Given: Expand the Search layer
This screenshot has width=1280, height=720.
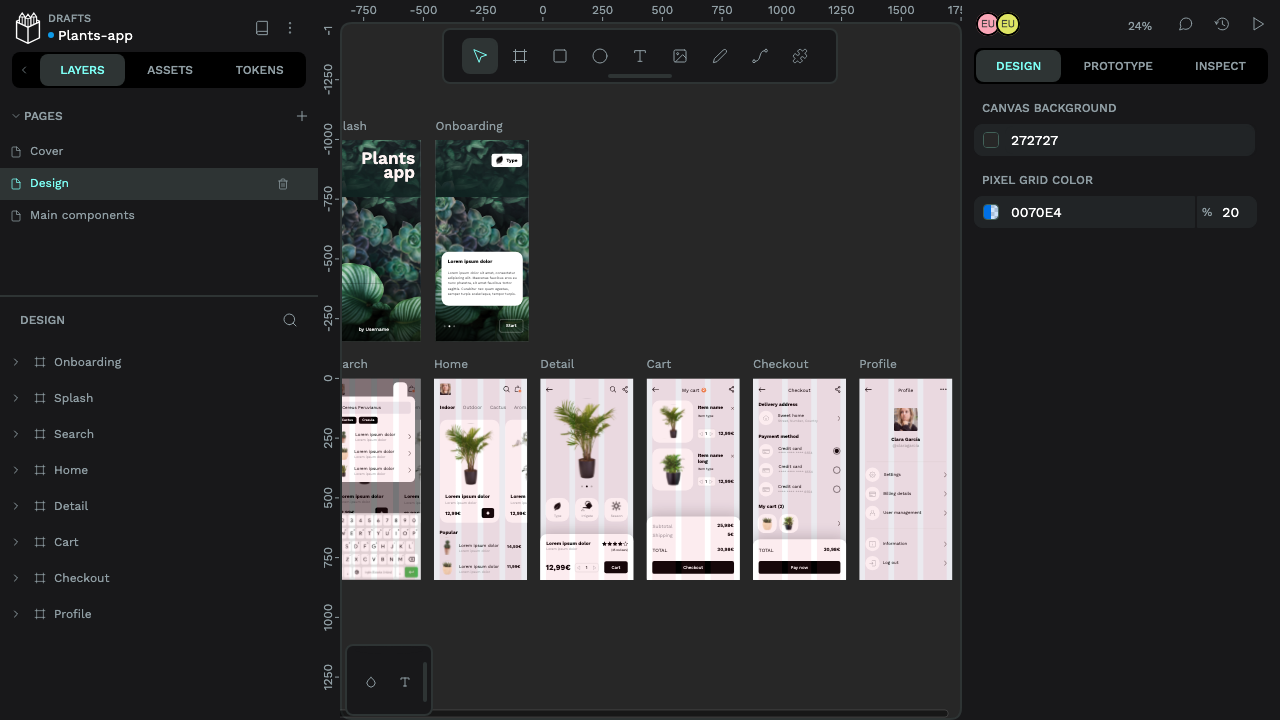Looking at the screenshot, I should (x=16, y=434).
